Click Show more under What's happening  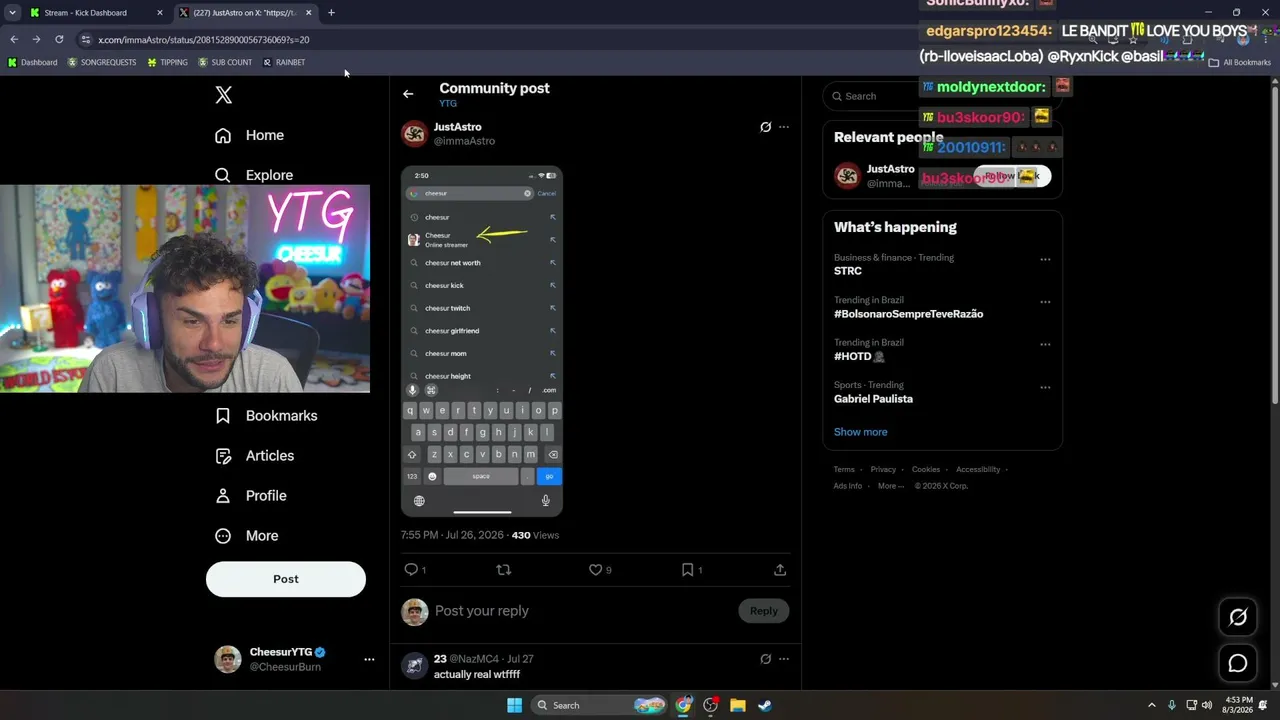coord(861,432)
